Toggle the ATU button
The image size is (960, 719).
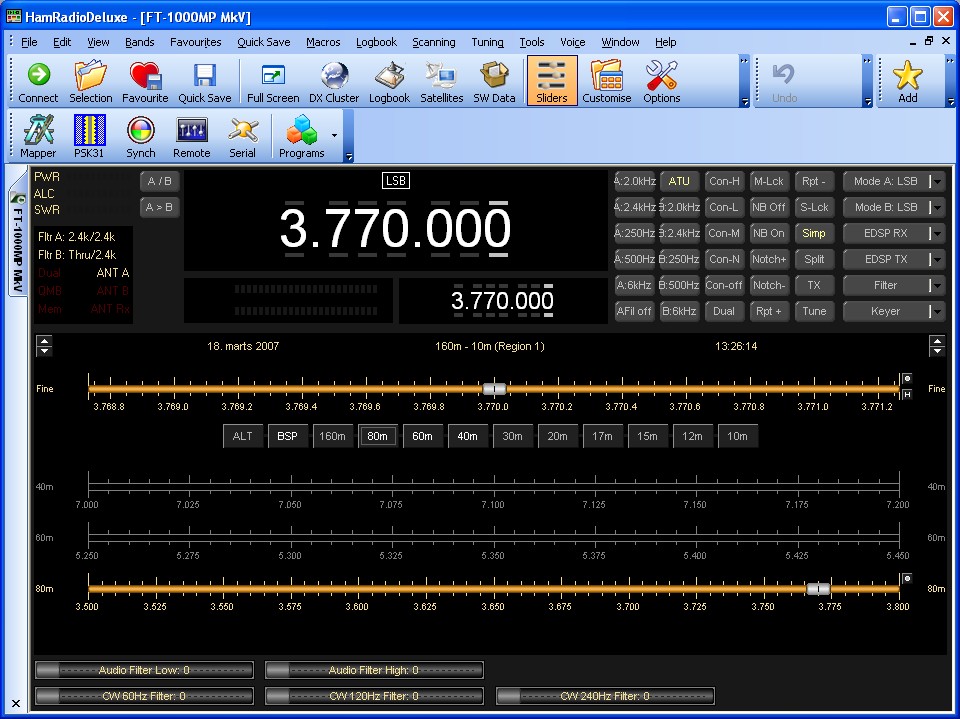coord(679,181)
